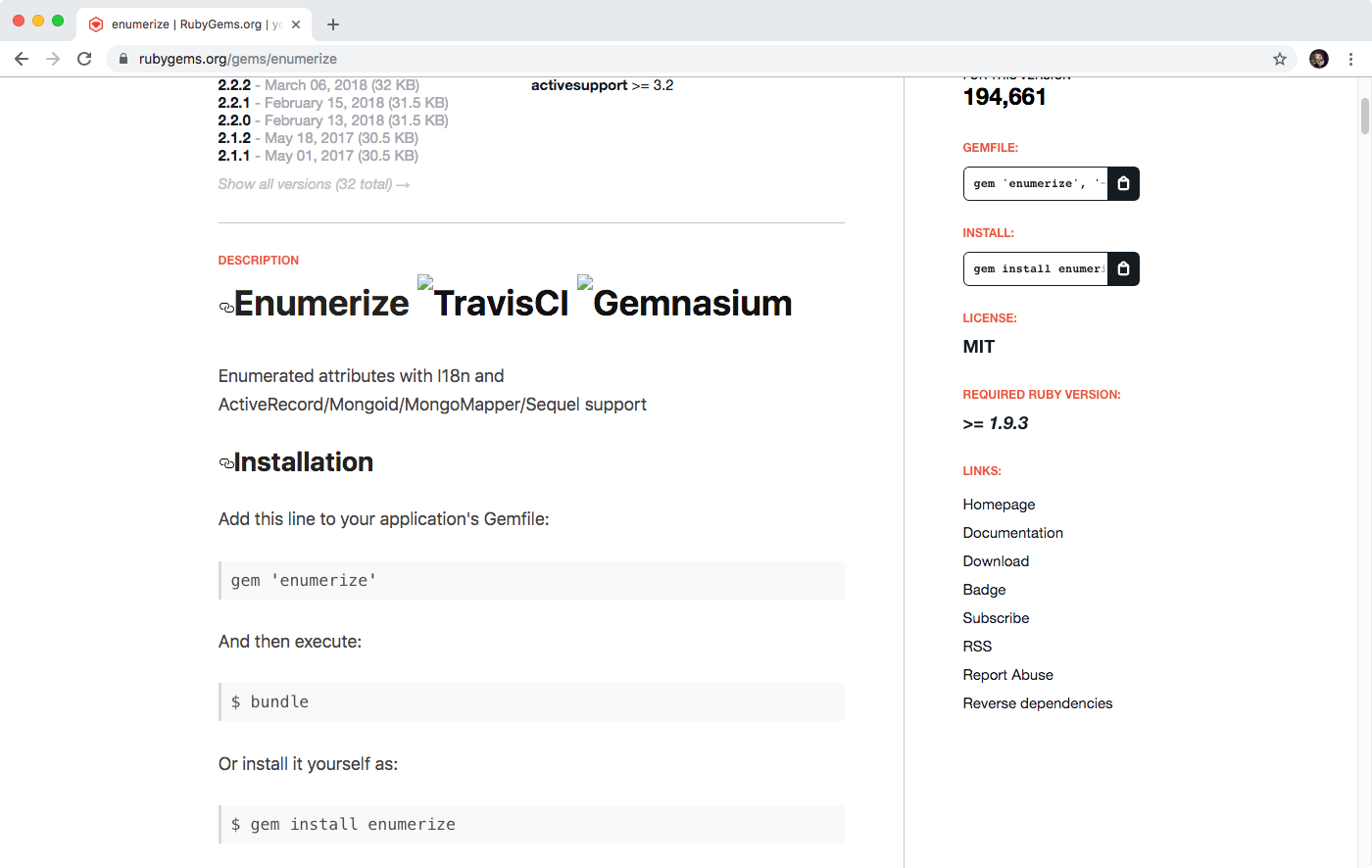Screen dimensions: 1372x868
Task: Open the Chrome profile avatar
Action: point(1319,59)
